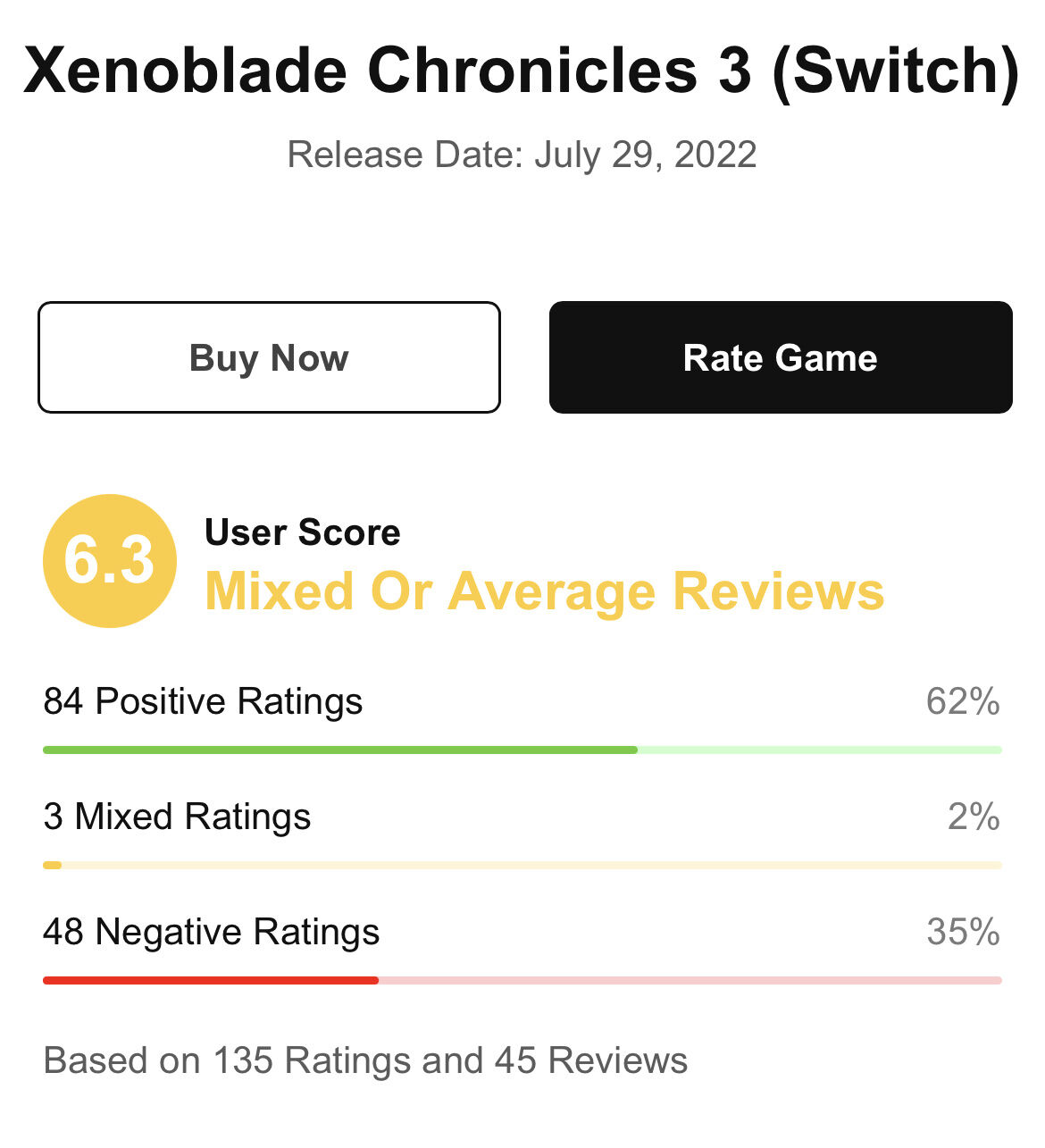The height and width of the screenshot is (1148, 1045).
Task: Click the light green unfilled positive bar section
Action: click(820, 750)
